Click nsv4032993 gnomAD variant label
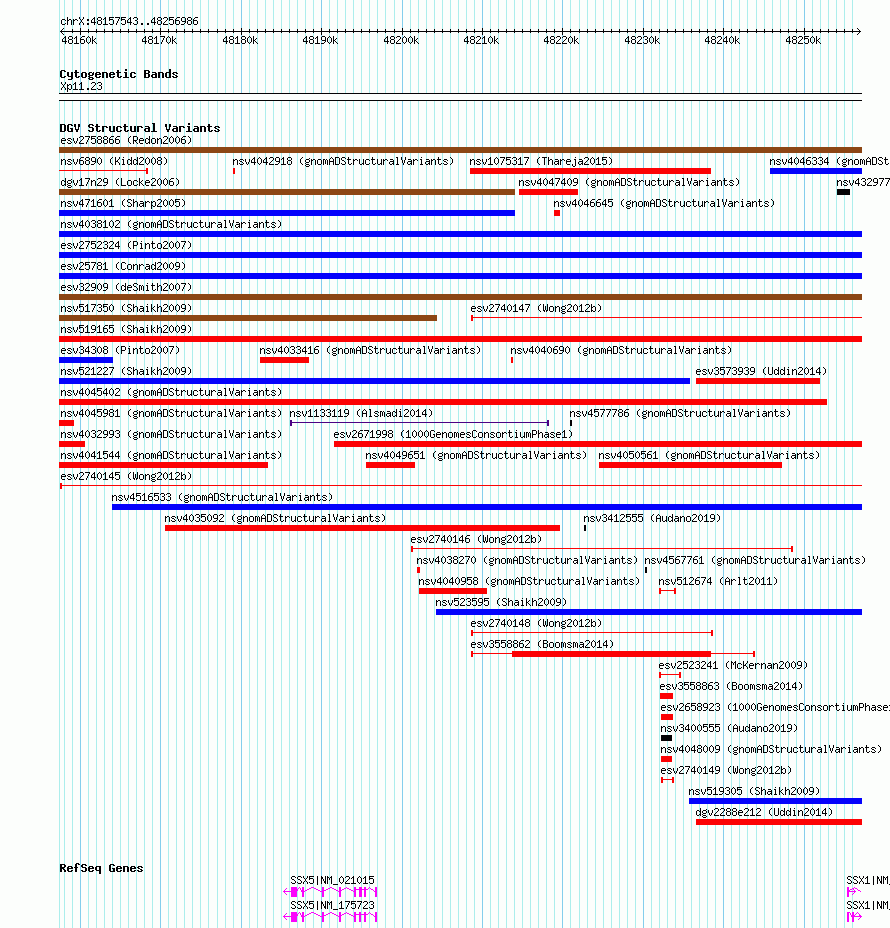This screenshot has height=928, width=890. pyautogui.click(x=171, y=434)
